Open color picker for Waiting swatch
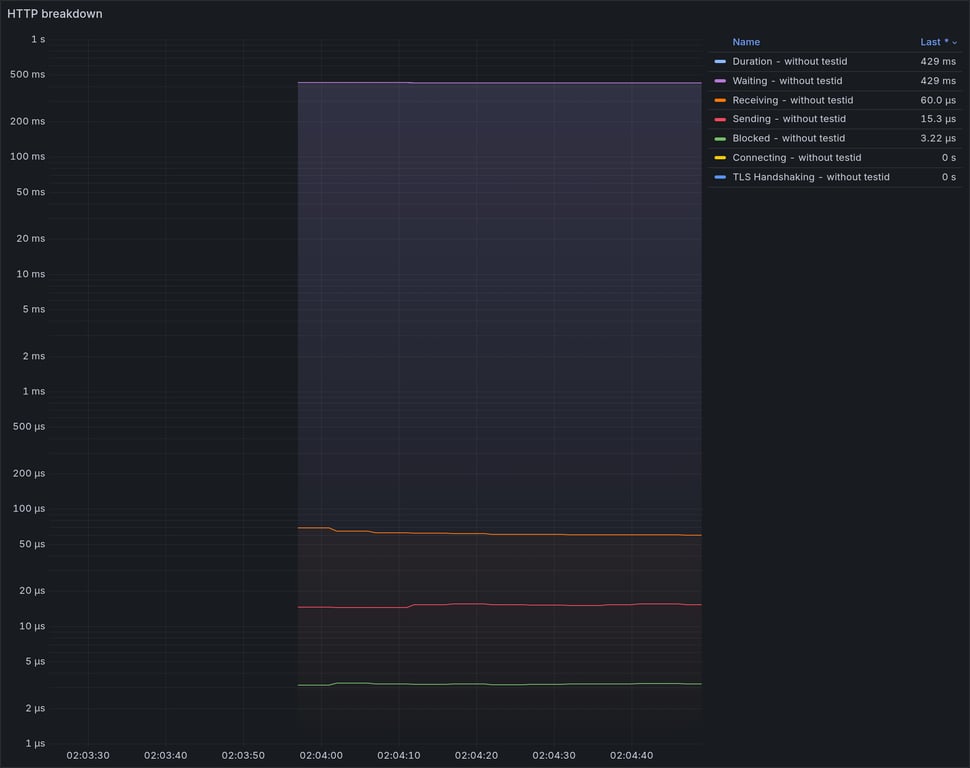This screenshot has width=970, height=768. tap(719, 80)
